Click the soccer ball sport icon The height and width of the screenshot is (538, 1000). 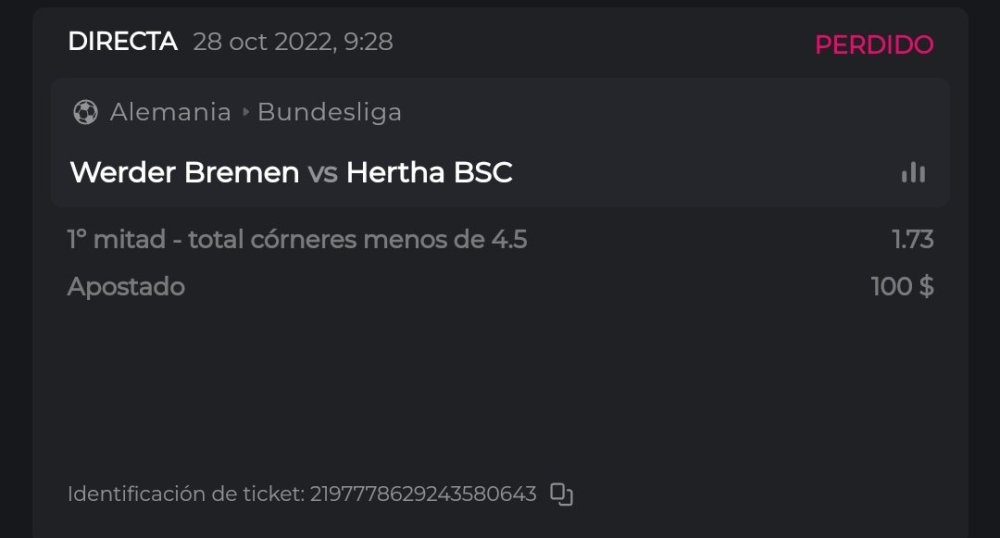85,112
